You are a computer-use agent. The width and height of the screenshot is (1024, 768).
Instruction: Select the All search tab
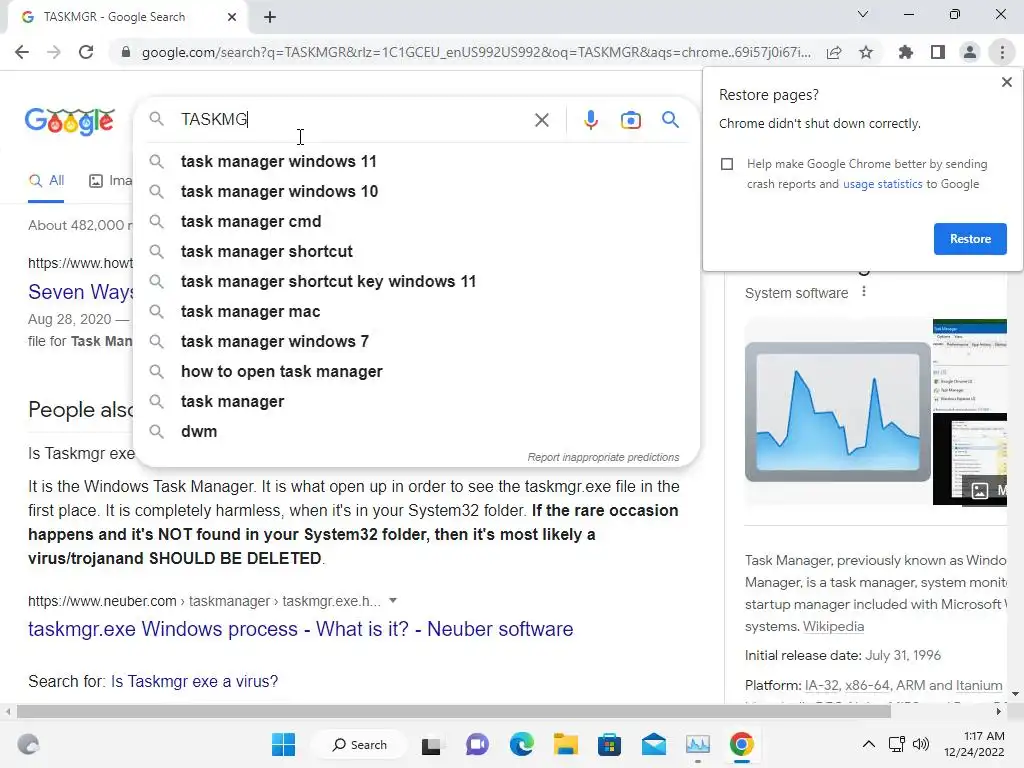pos(46,181)
